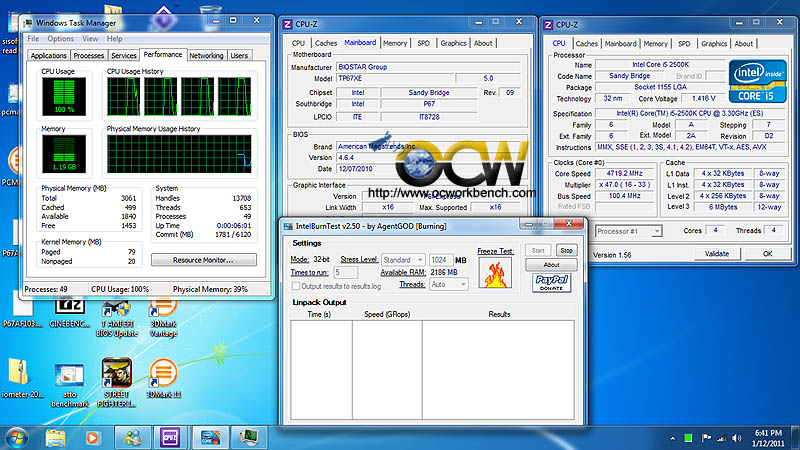Click the Times to run field
This screenshot has height=450, width=800.
[x=345, y=272]
